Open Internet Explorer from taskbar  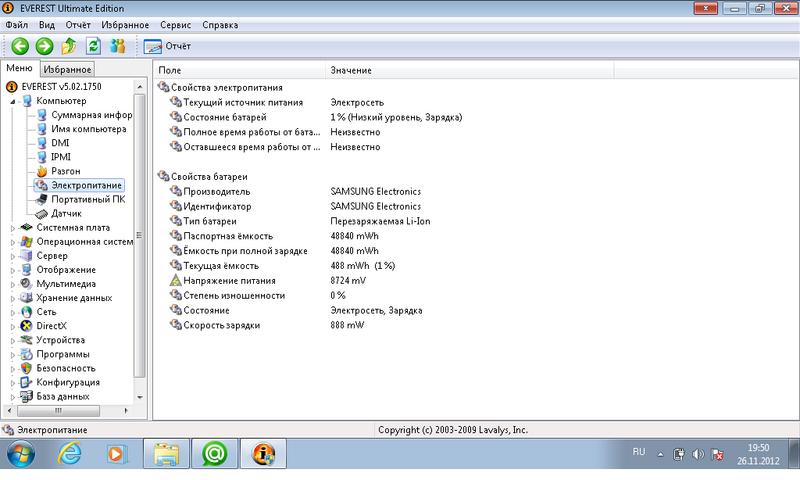pyautogui.click(x=69, y=453)
